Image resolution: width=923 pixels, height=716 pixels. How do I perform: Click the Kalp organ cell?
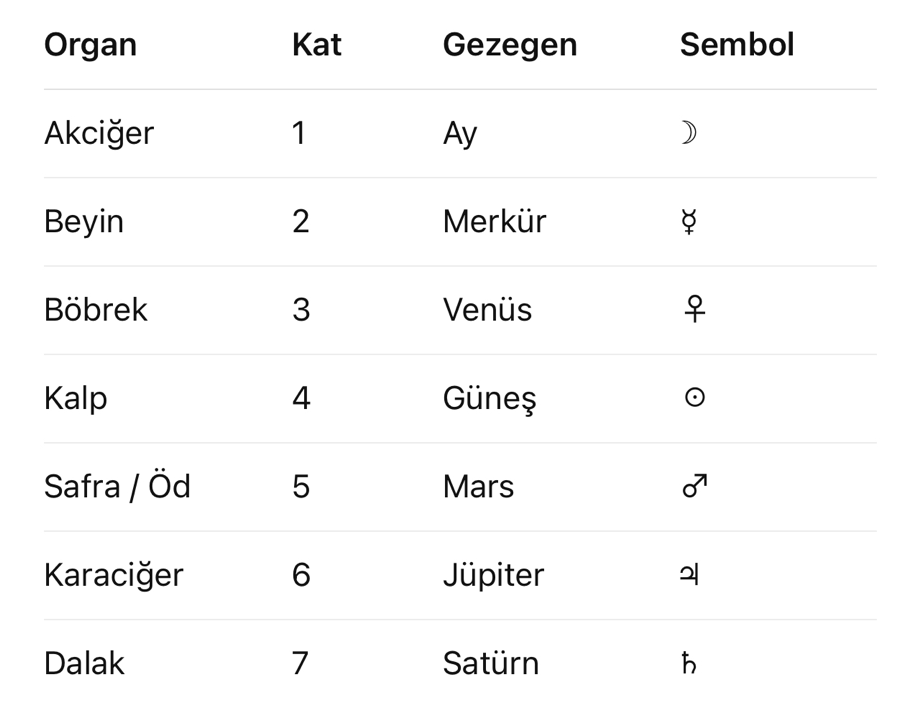[x=75, y=398]
